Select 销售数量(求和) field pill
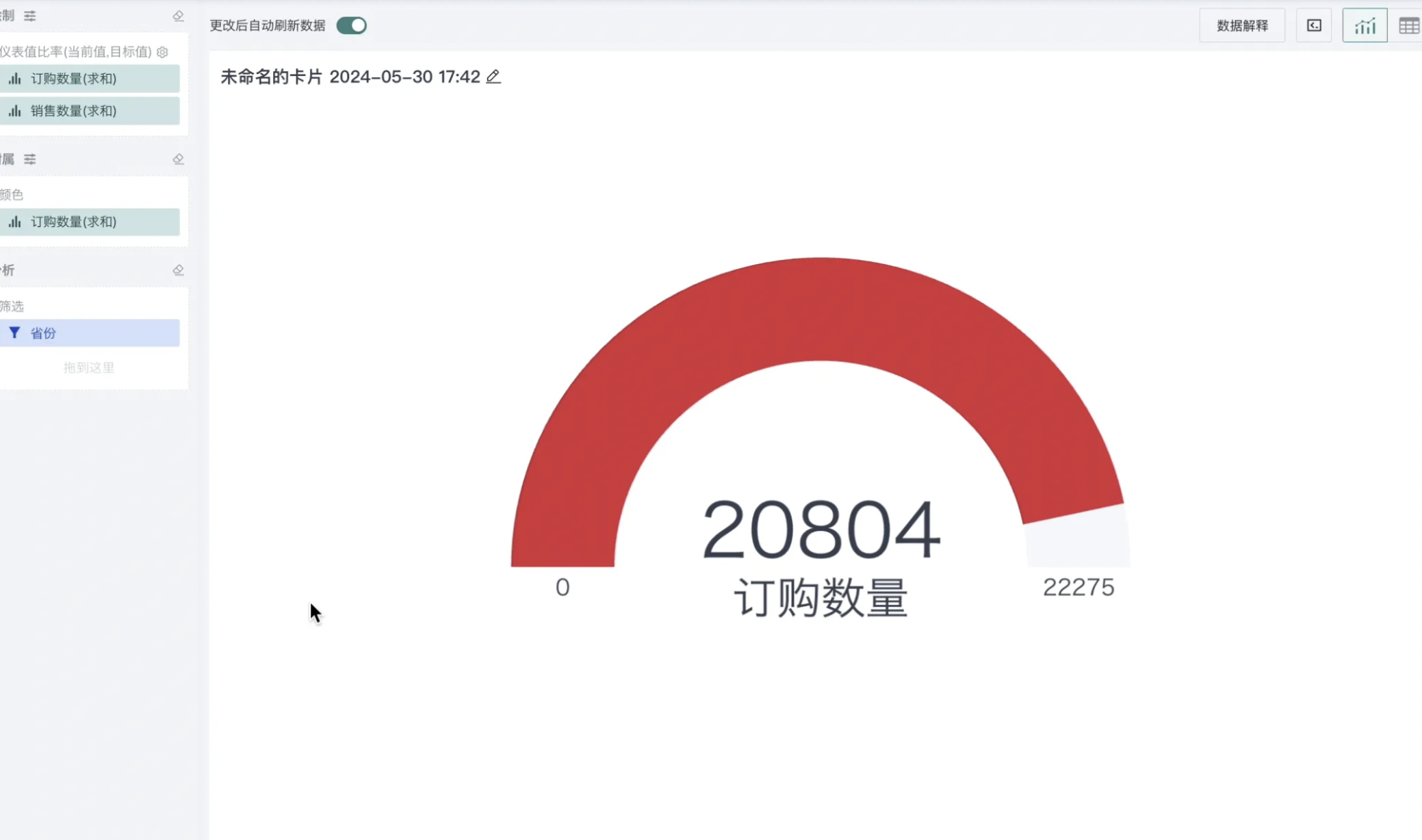The image size is (1422, 840). [x=90, y=111]
